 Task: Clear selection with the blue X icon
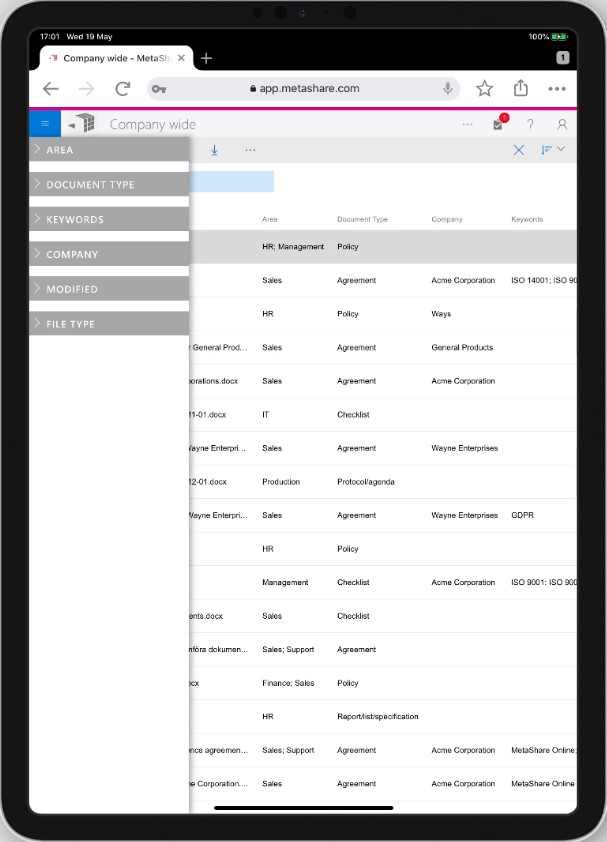[518, 150]
